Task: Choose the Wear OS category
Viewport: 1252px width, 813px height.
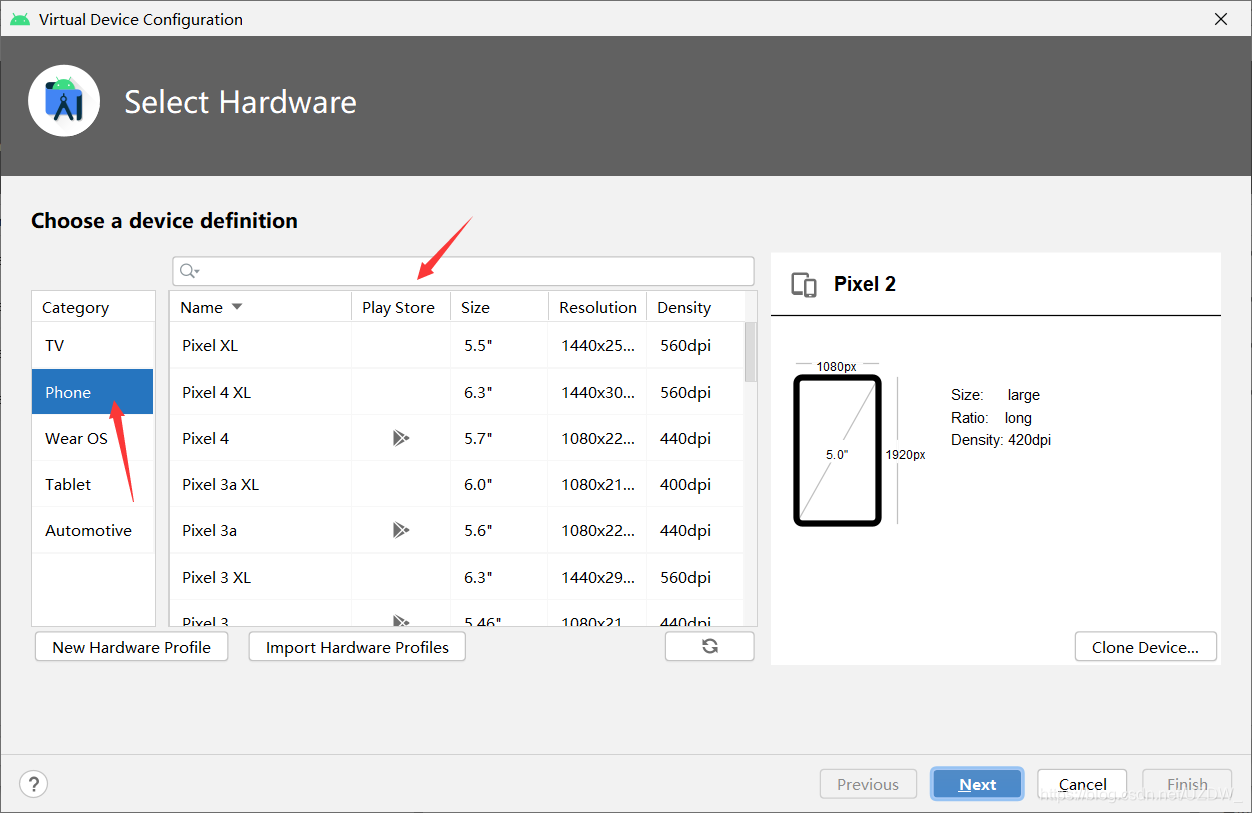Action: point(92,438)
